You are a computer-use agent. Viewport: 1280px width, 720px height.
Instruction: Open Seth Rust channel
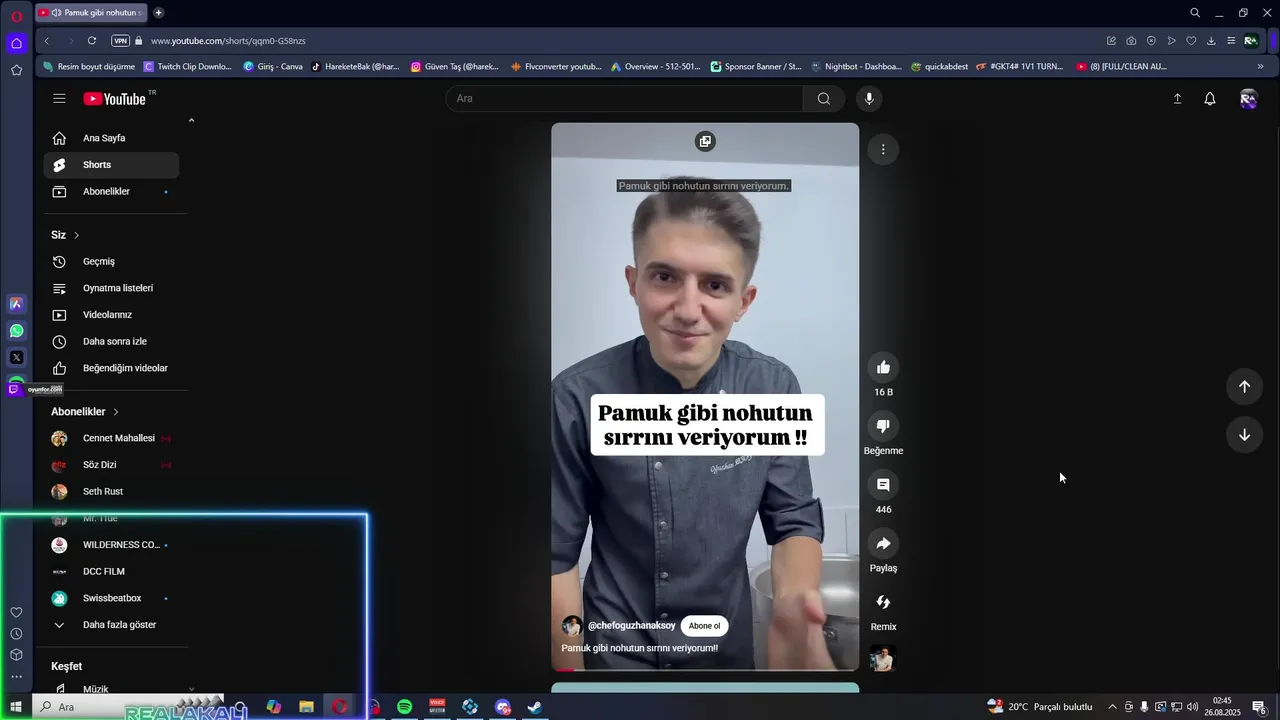tap(111, 492)
